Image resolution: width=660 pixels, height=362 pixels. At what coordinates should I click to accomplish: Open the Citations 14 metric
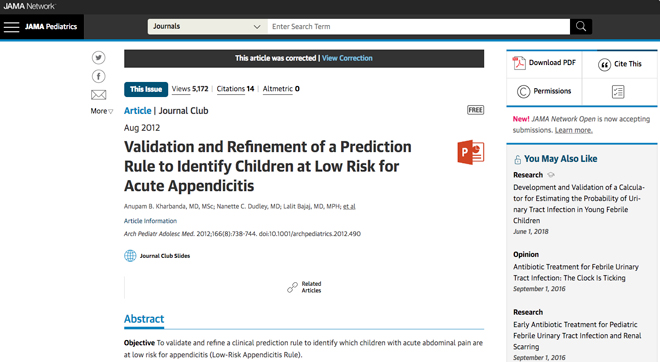pos(235,89)
